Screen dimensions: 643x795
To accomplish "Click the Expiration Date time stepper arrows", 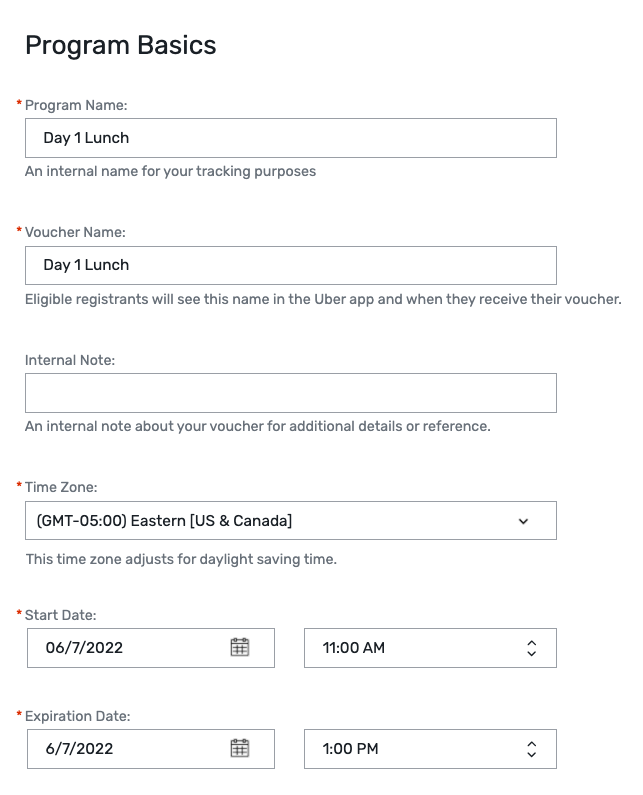I will point(531,749).
